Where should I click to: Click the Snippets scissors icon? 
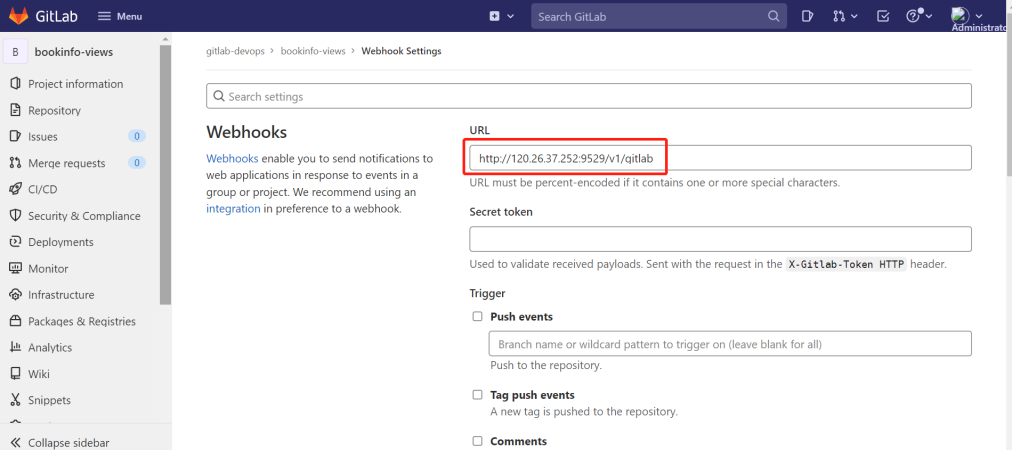click(x=15, y=400)
